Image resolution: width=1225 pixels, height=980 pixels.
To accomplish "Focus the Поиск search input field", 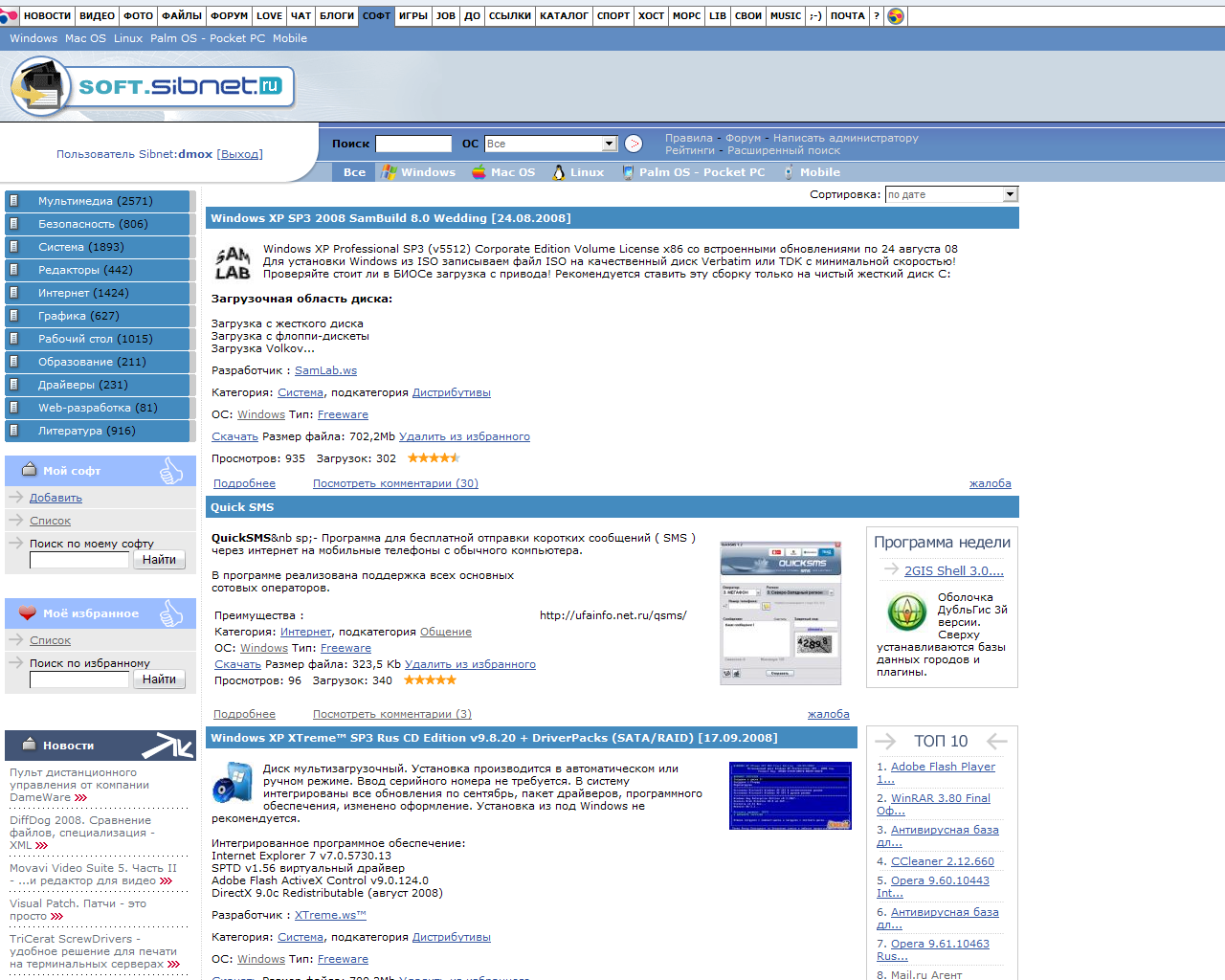I will [413, 144].
